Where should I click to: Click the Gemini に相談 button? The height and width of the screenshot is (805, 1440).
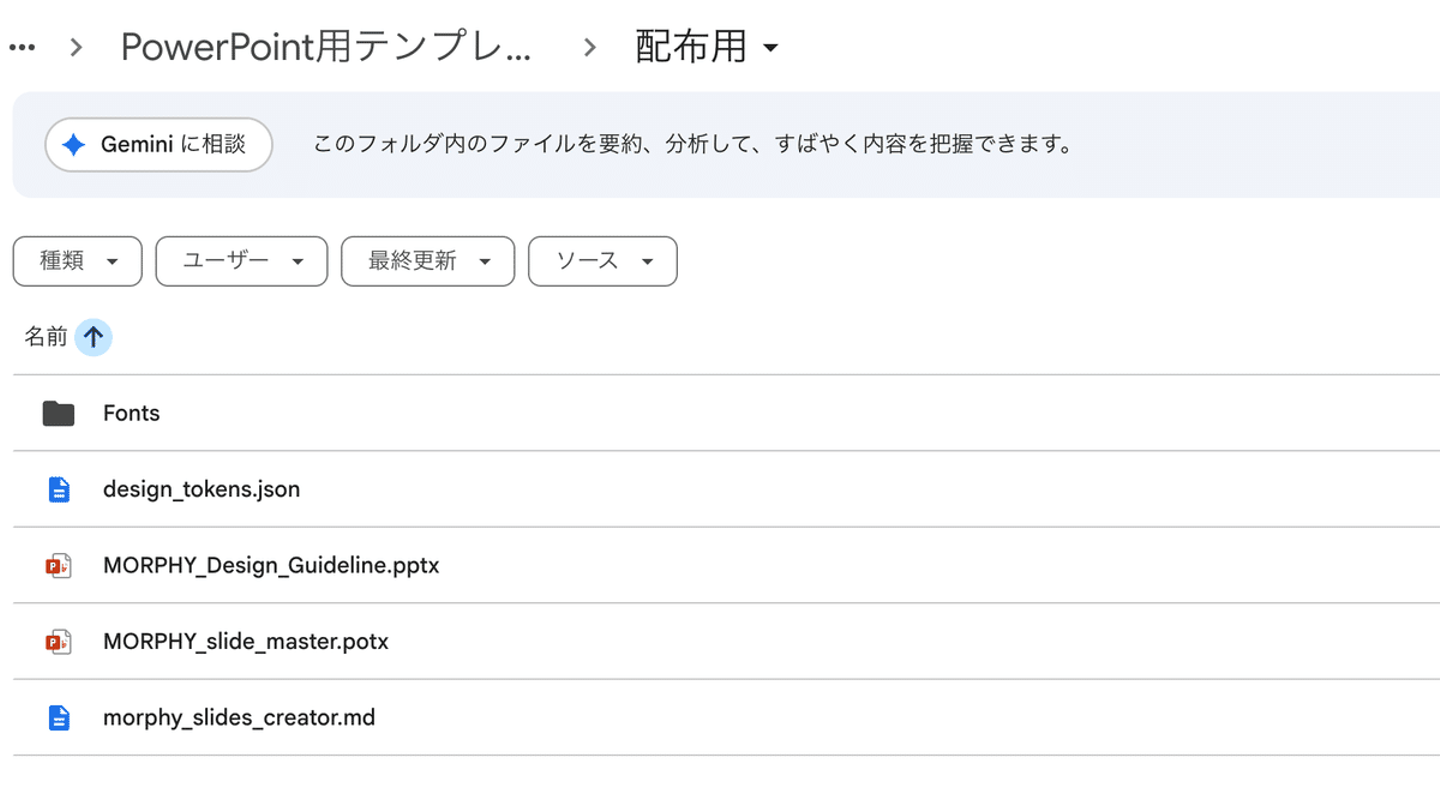coord(159,145)
